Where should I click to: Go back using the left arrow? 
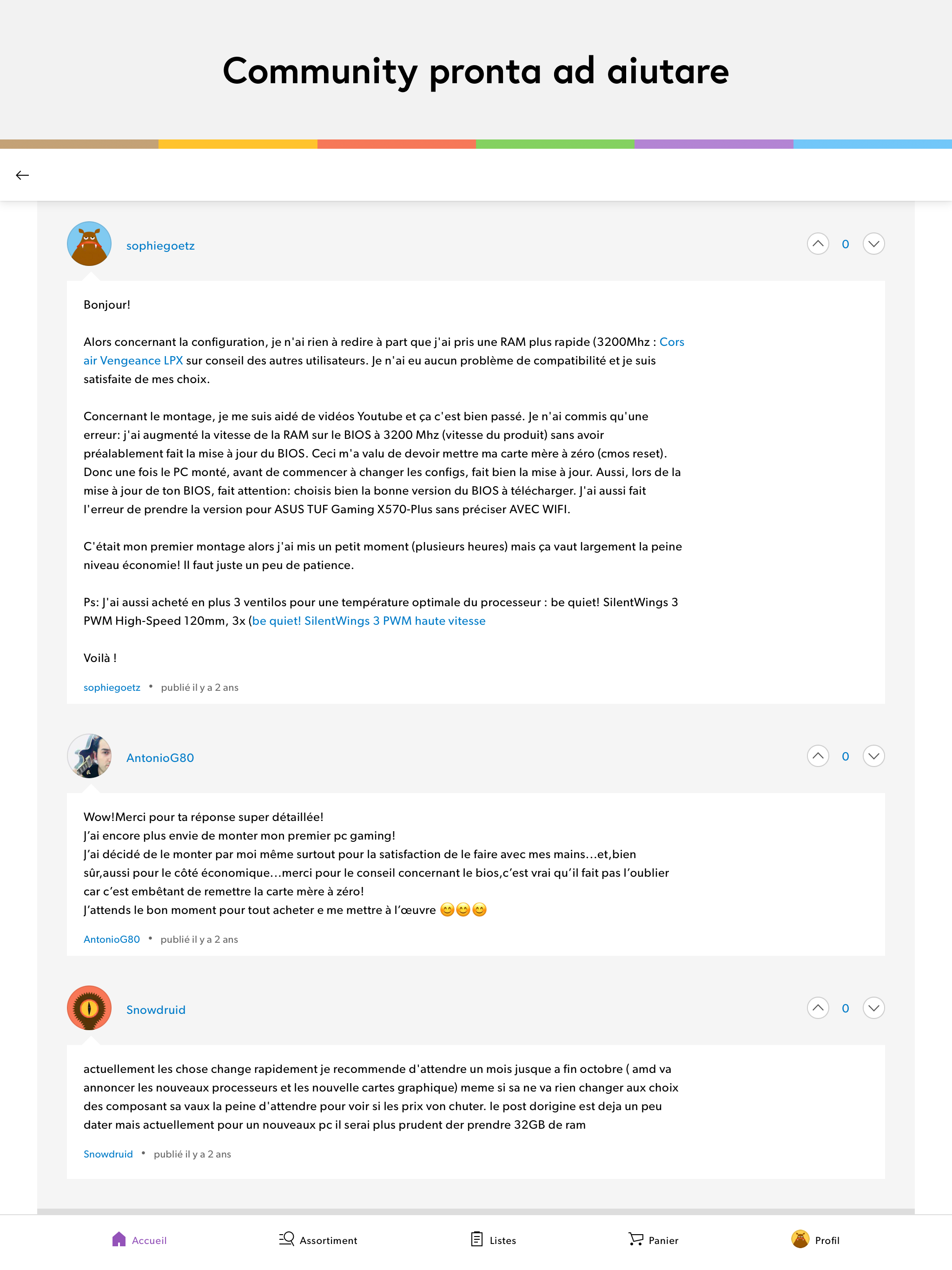coord(22,175)
